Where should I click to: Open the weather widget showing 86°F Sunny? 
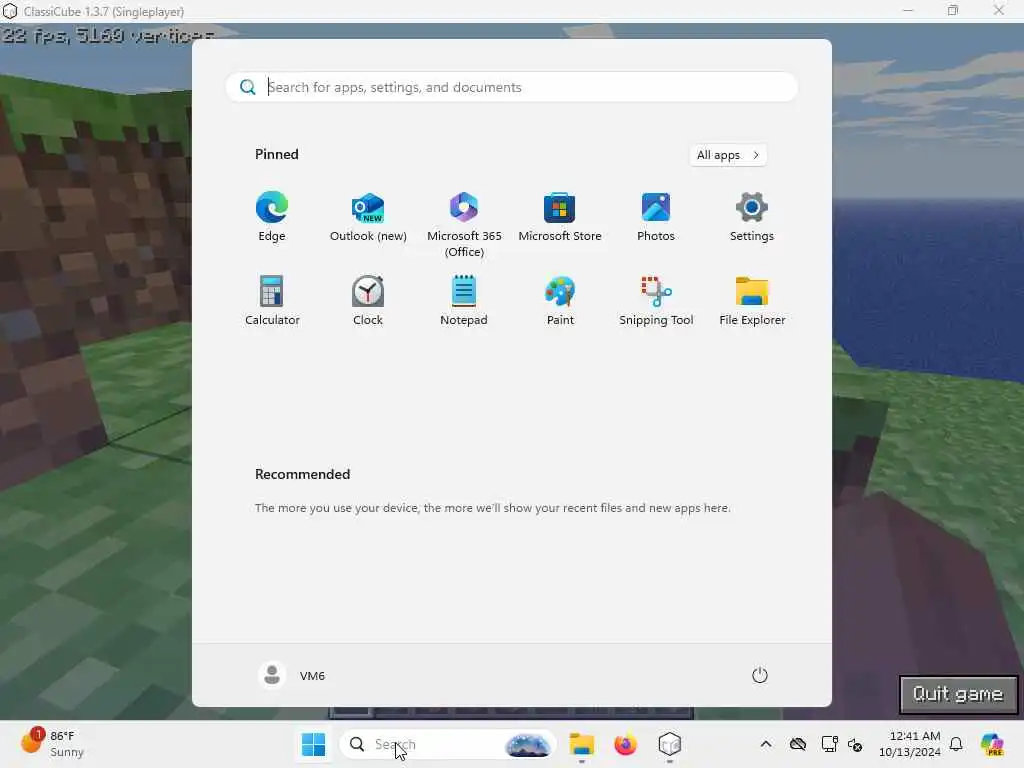(x=52, y=743)
